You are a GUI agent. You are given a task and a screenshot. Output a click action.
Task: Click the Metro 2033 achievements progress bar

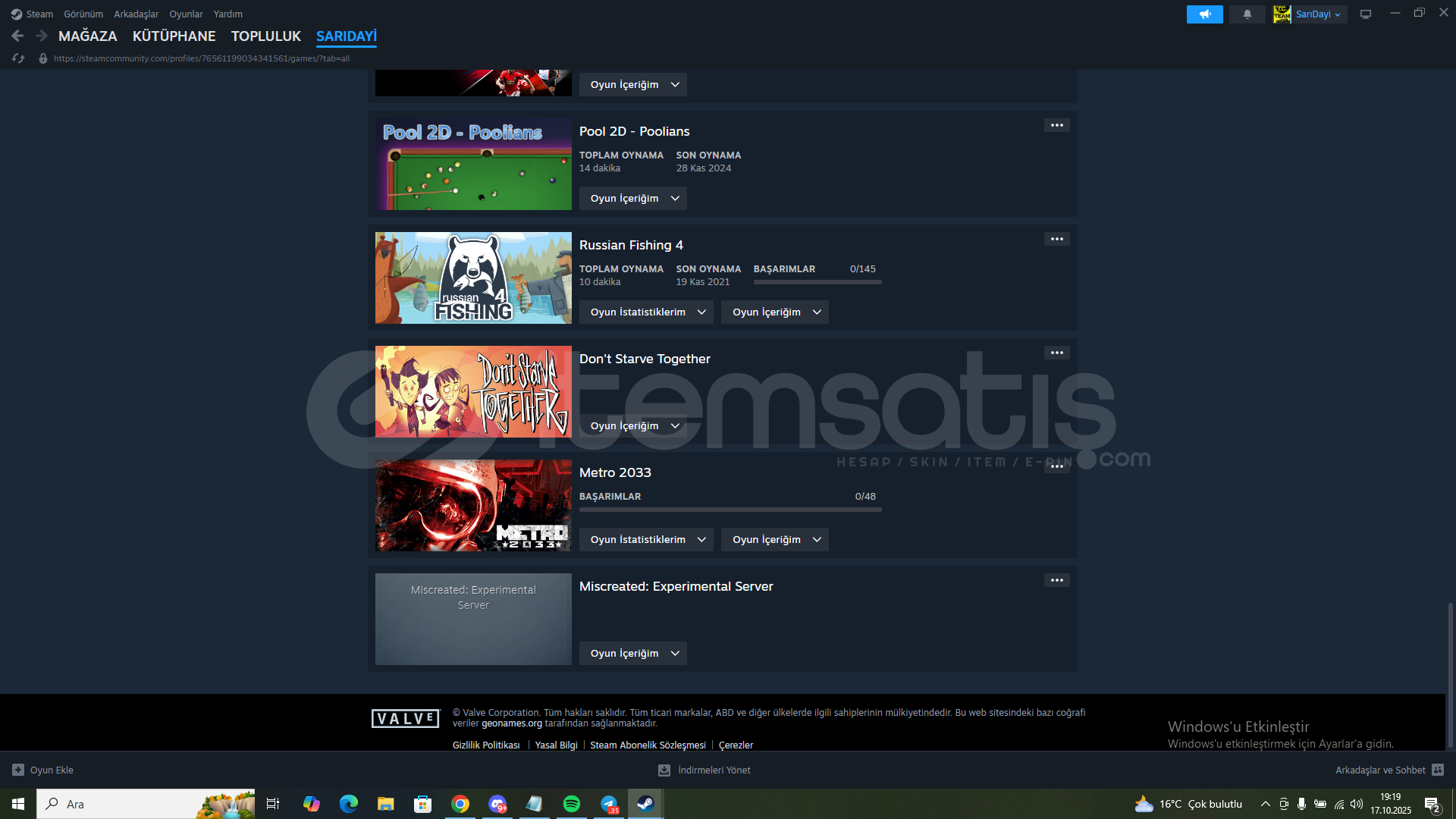tap(730, 510)
